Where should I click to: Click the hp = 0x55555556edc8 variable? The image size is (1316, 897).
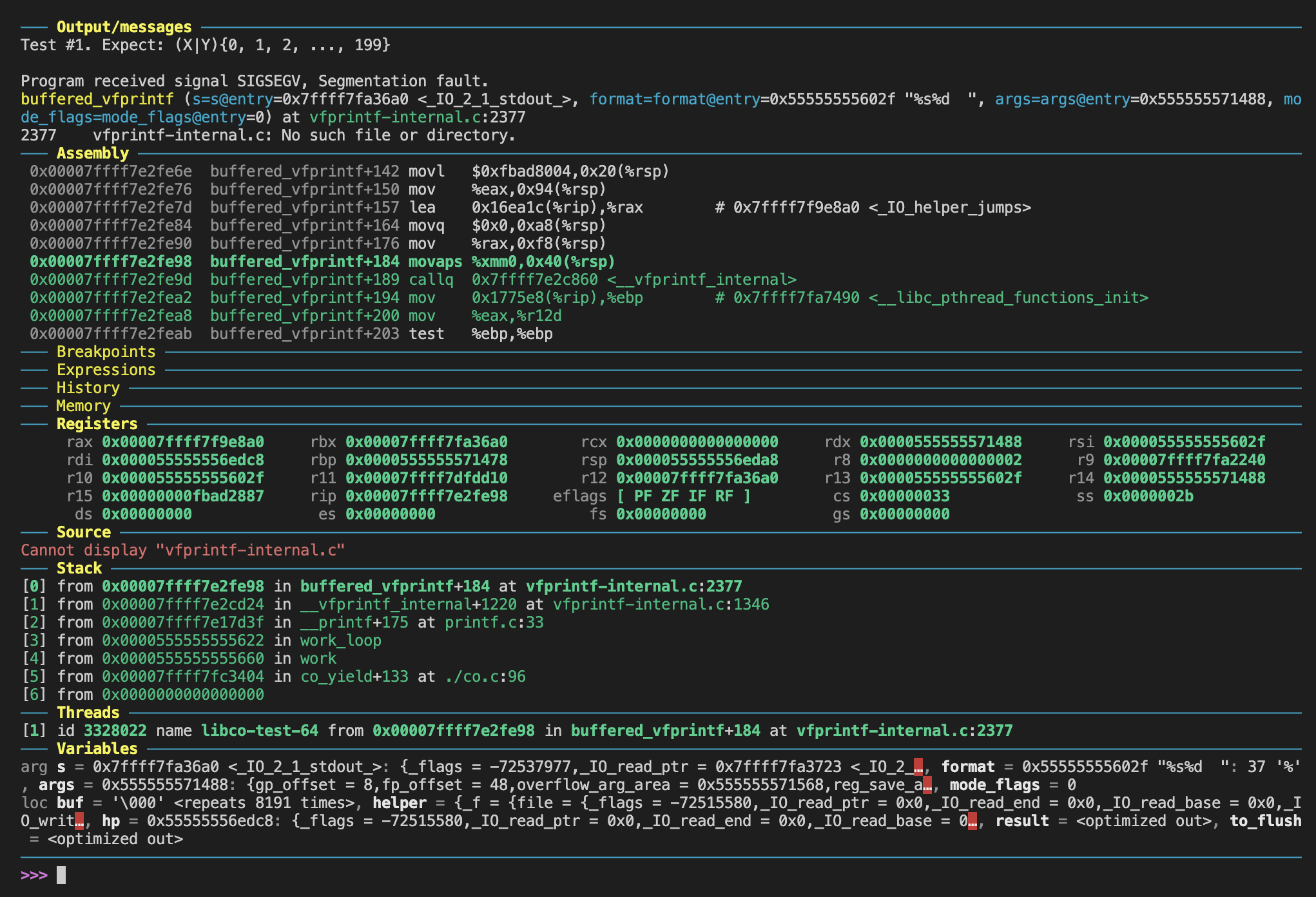tap(540, 821)
